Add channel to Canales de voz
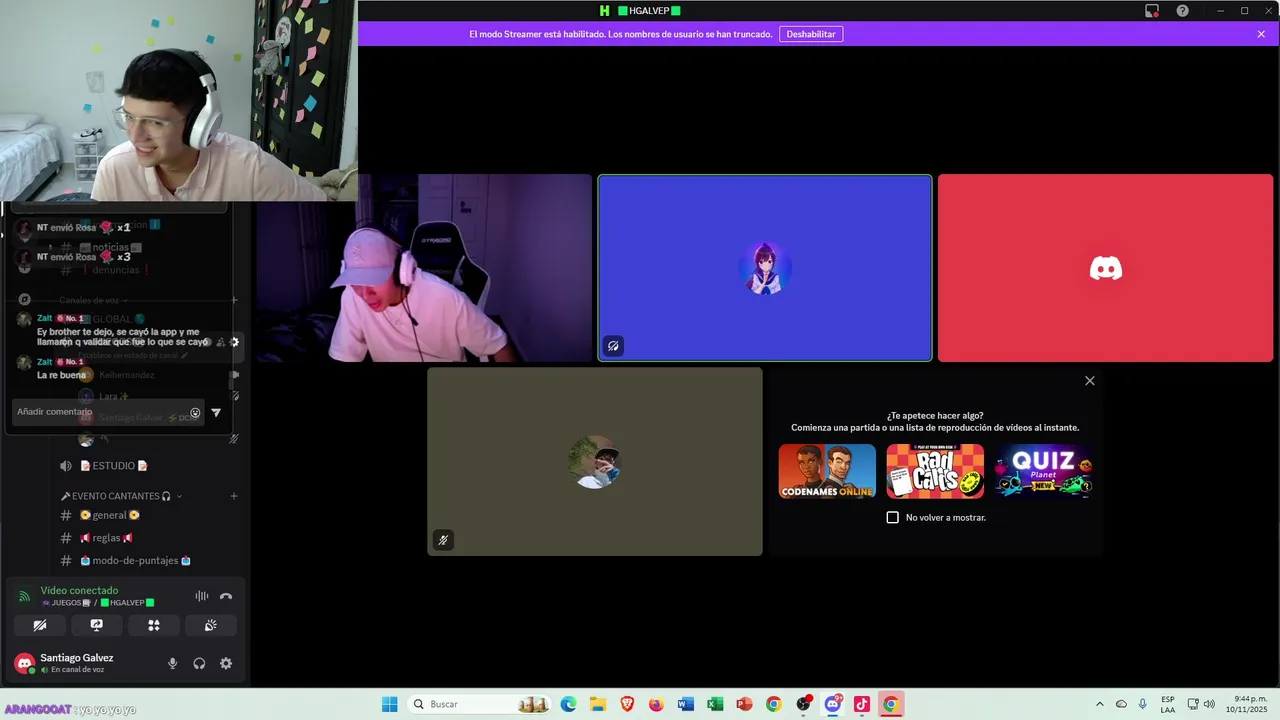The image size is (1280, 720). [x=234, y=300]
